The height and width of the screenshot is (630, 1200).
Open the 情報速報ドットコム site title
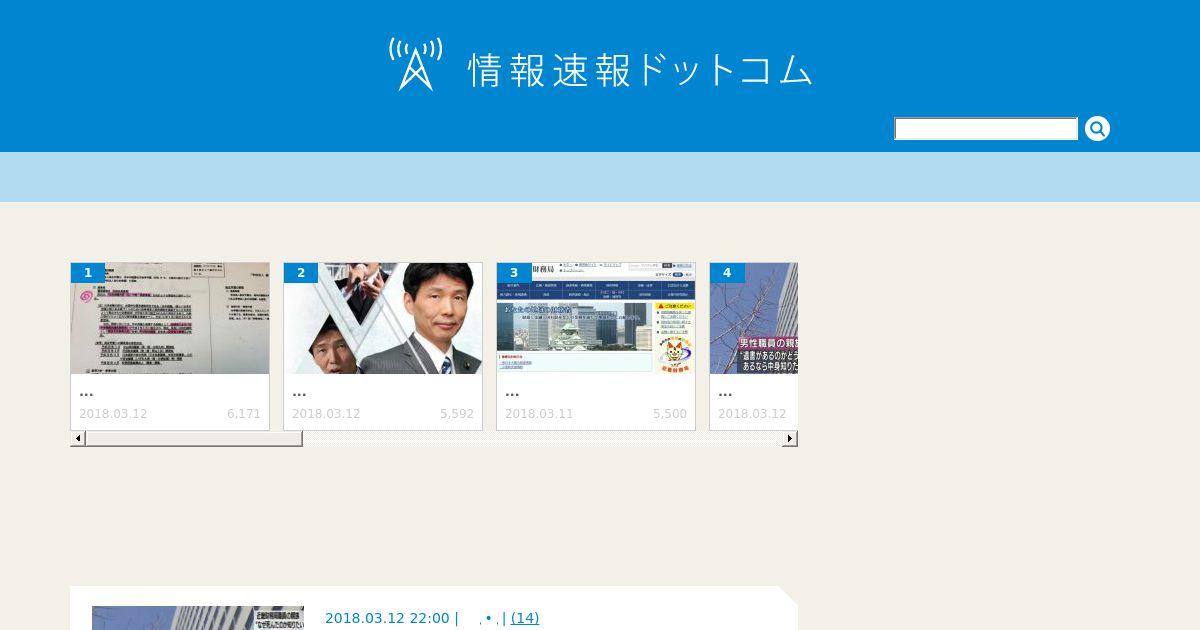point(640,69)
